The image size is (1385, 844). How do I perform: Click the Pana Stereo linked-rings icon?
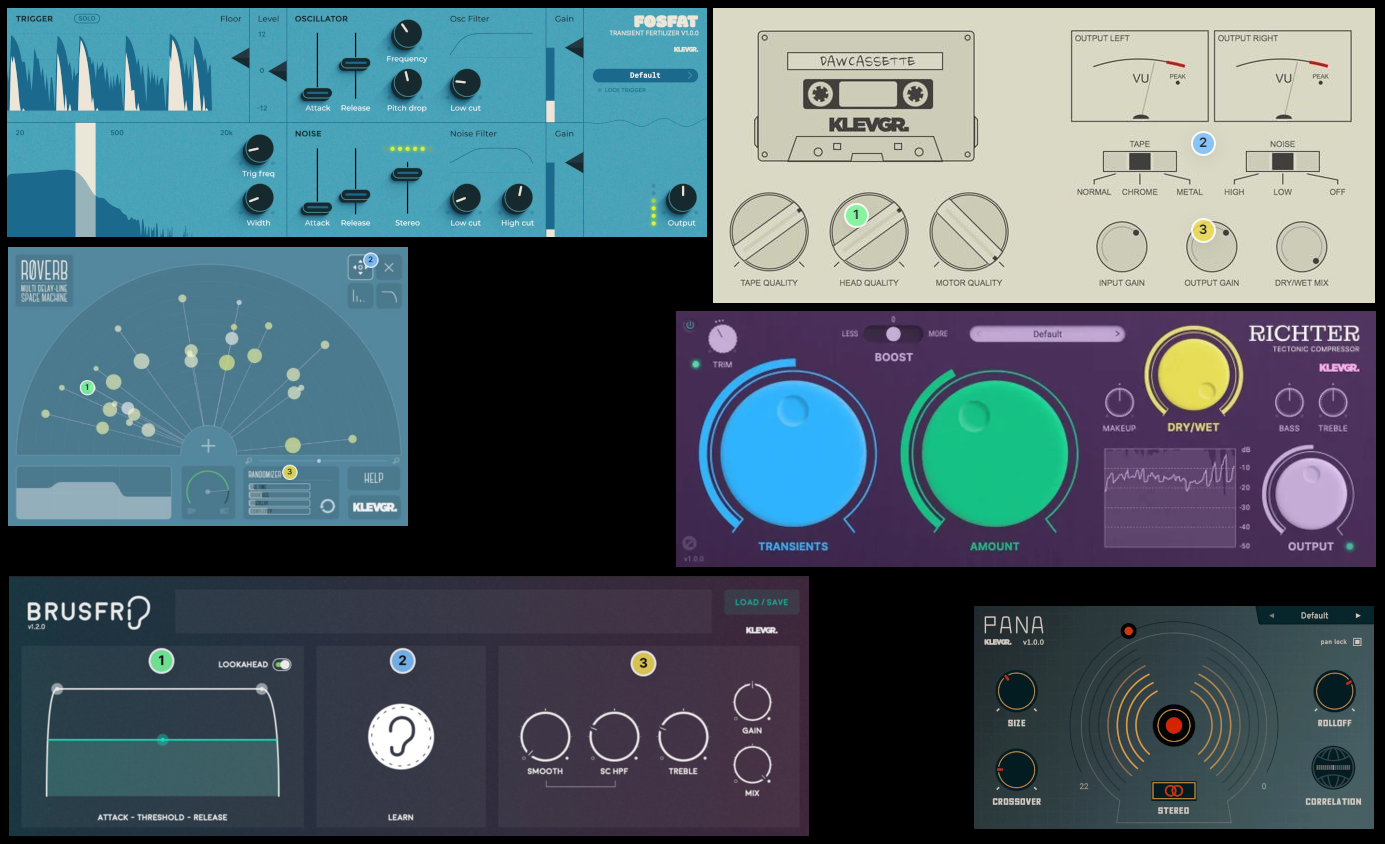pos(1173,791)
